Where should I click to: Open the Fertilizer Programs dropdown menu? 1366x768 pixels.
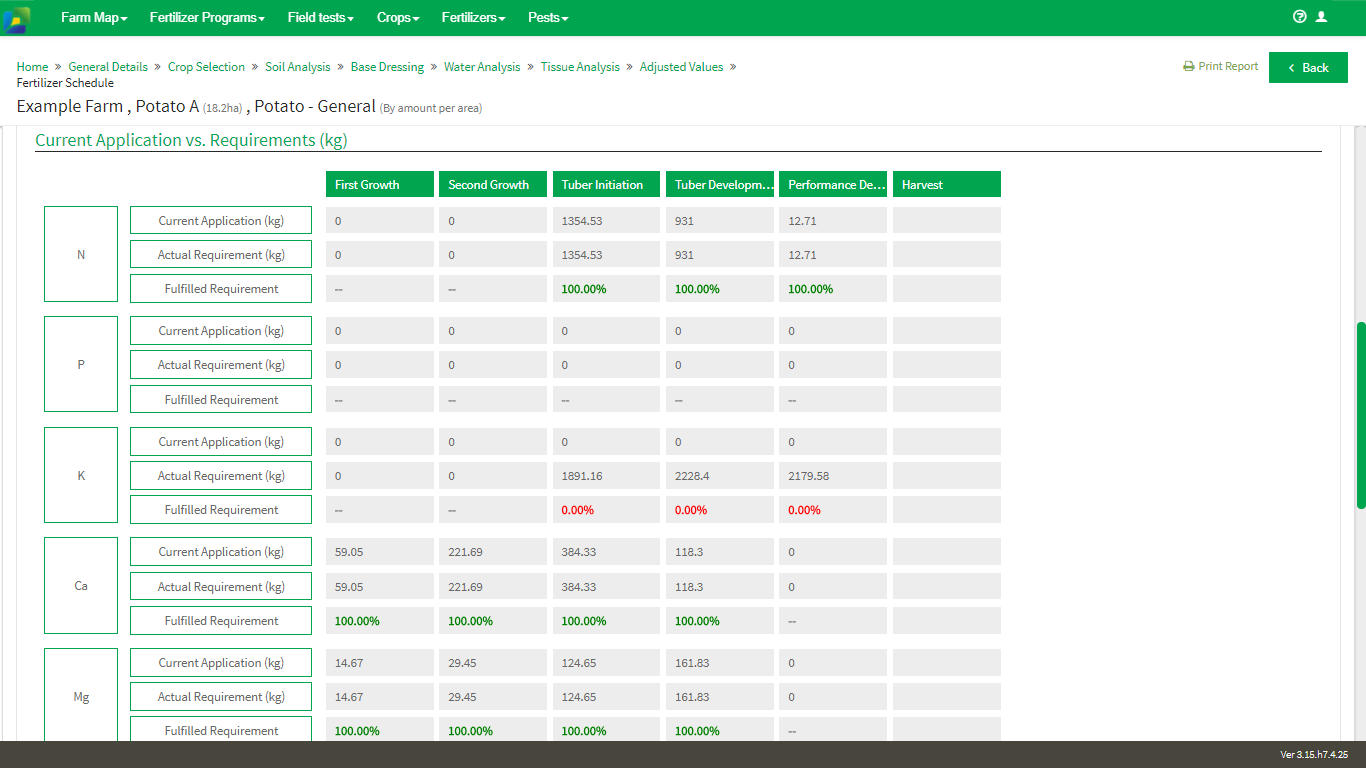click(207, 18)
